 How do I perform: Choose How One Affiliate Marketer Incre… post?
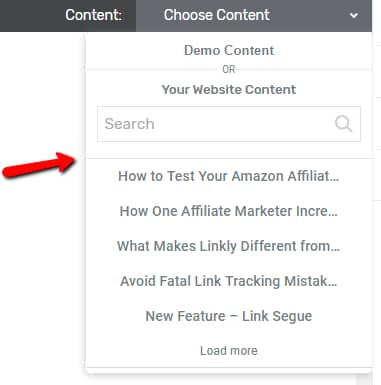[229, 211]
